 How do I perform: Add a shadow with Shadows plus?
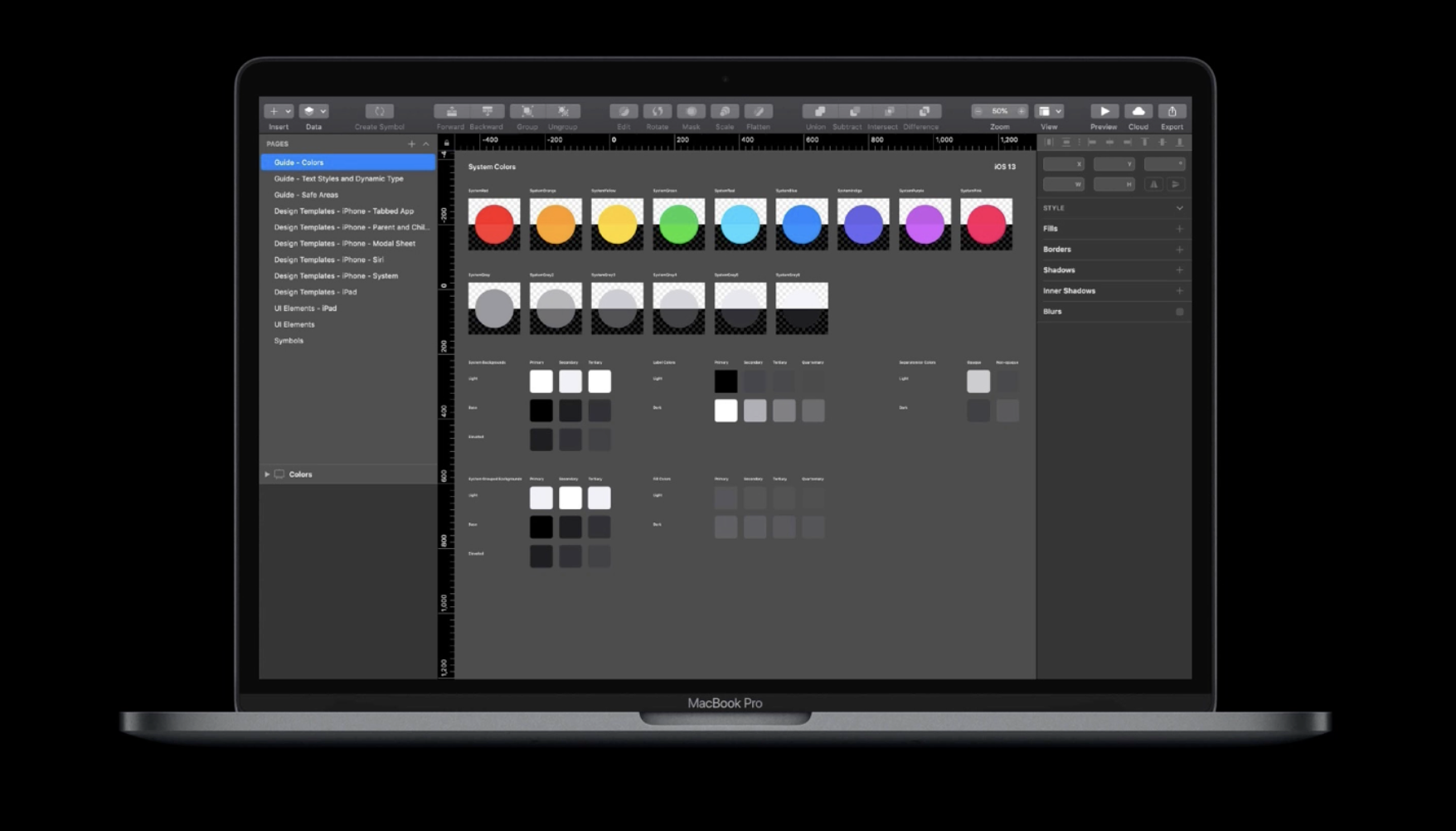pos(1179,270)
